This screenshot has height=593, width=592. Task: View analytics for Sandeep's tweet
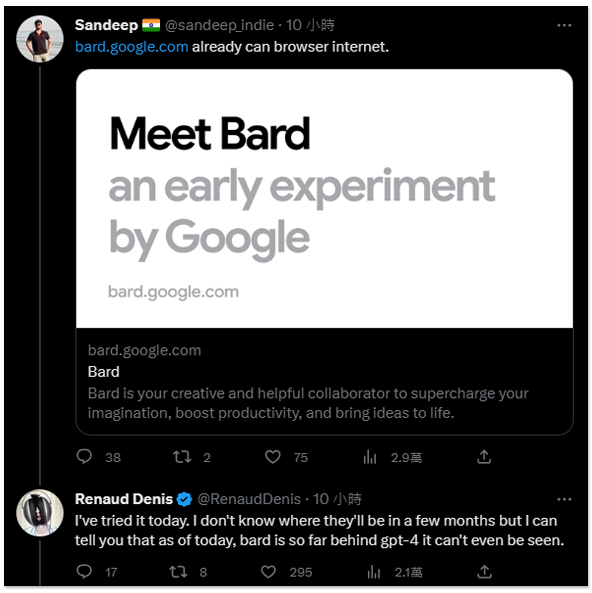click(x=370, y=457)
